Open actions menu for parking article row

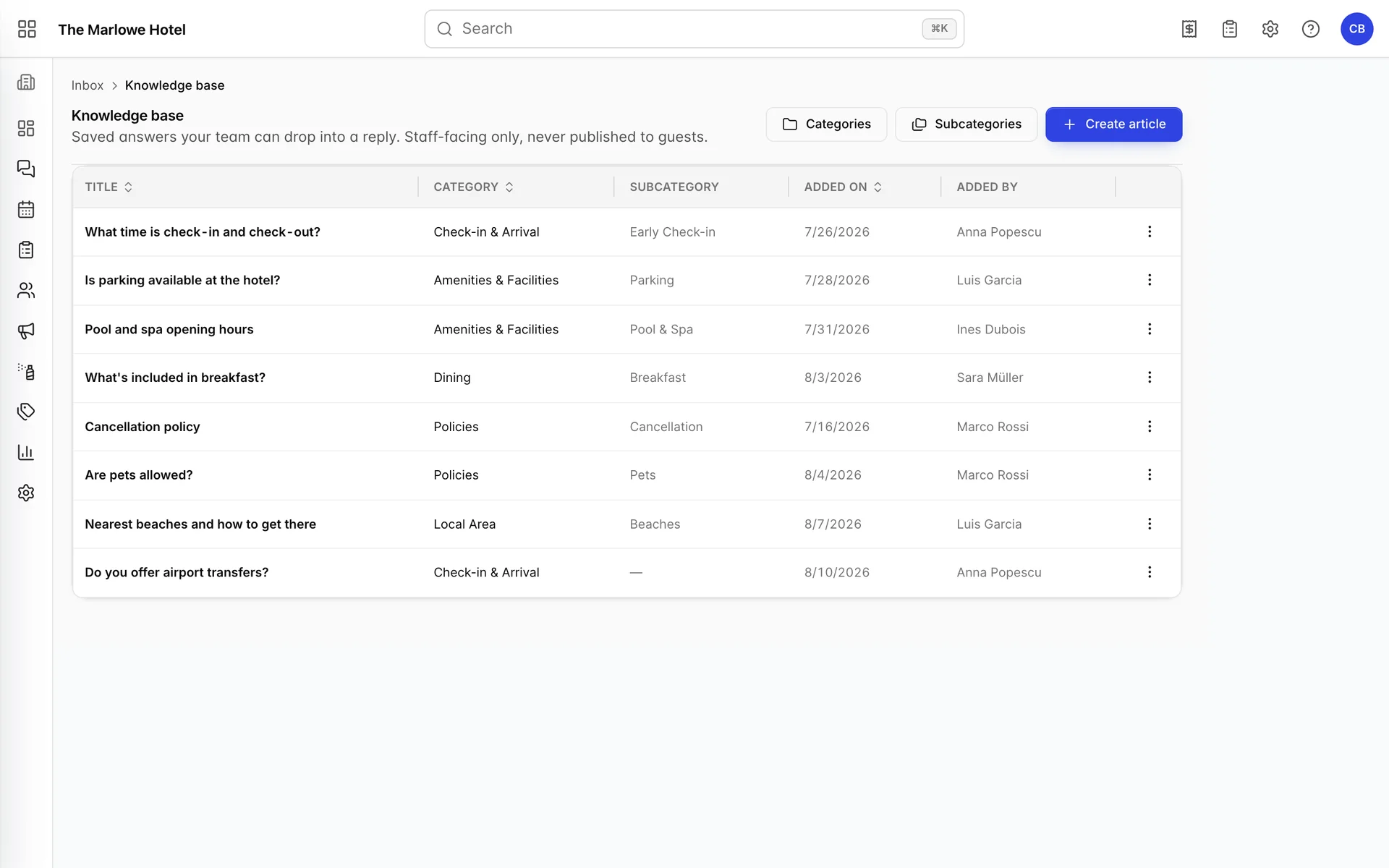1150,280
